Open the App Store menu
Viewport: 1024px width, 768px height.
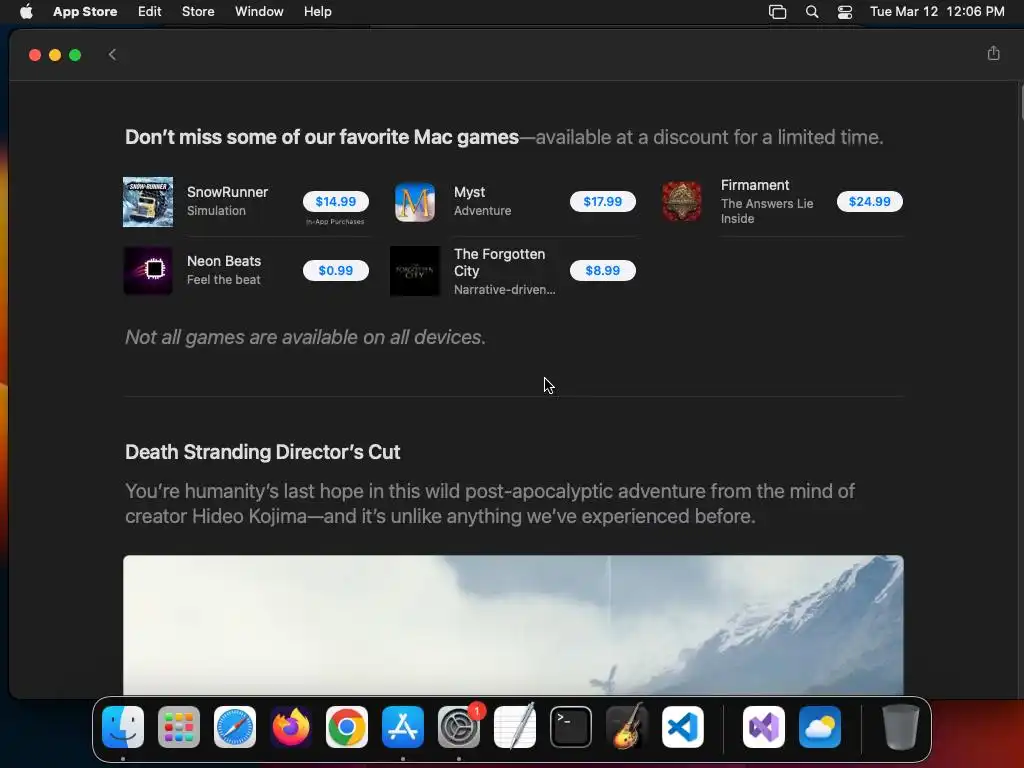(x=85, y=12)
